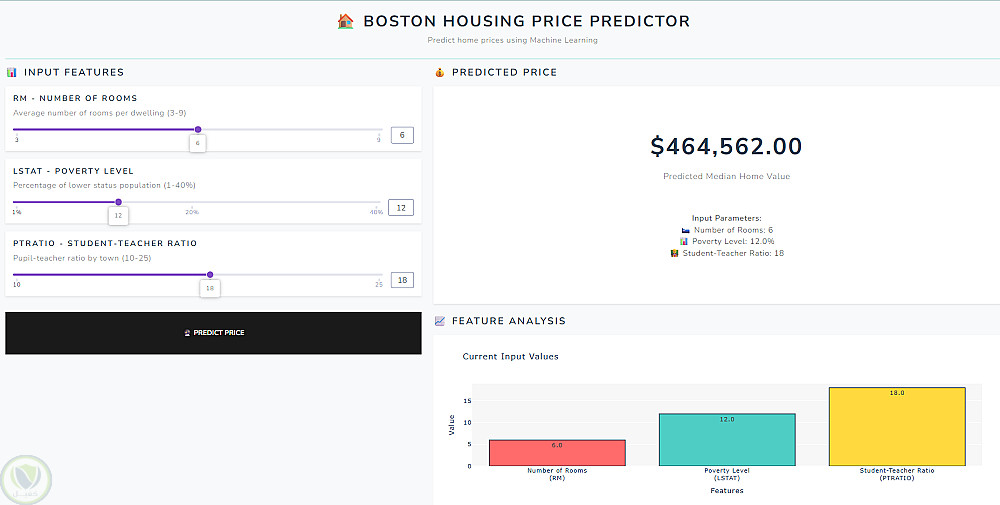Click the green leaf logo in the corner
Viewport: 1000px width, 505px height.
[26, 480]
